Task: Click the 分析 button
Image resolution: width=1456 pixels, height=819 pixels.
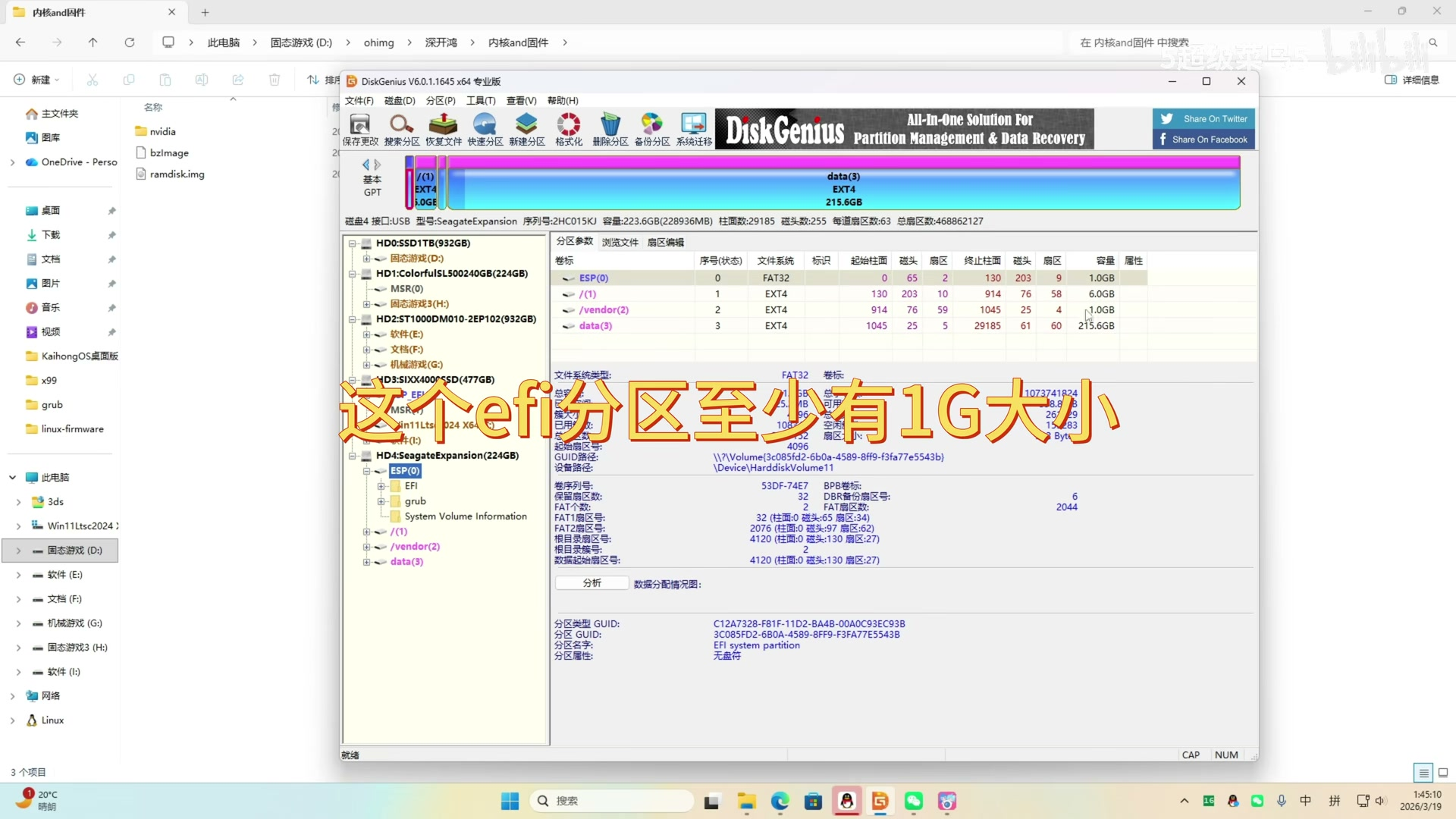Action: click(x=591, y=583)
